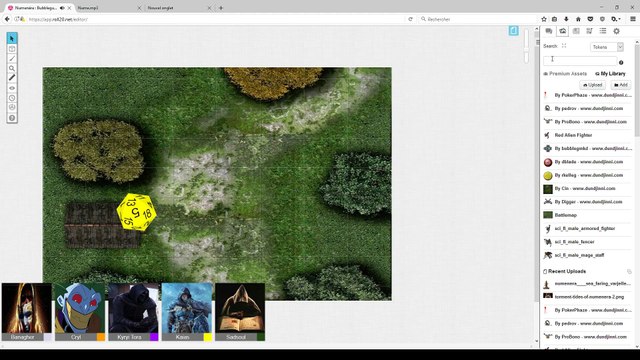The height and width of the screenshot is (360, 640).
Task: Click Kaien's yellow color swatch
Action: click(x=208, y=337)
